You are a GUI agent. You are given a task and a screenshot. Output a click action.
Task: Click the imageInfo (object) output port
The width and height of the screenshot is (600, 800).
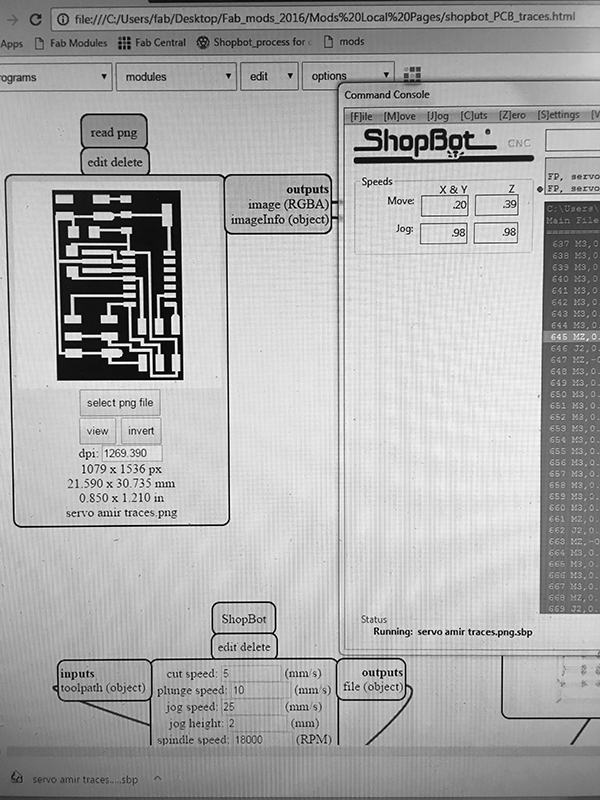point(280,219)
